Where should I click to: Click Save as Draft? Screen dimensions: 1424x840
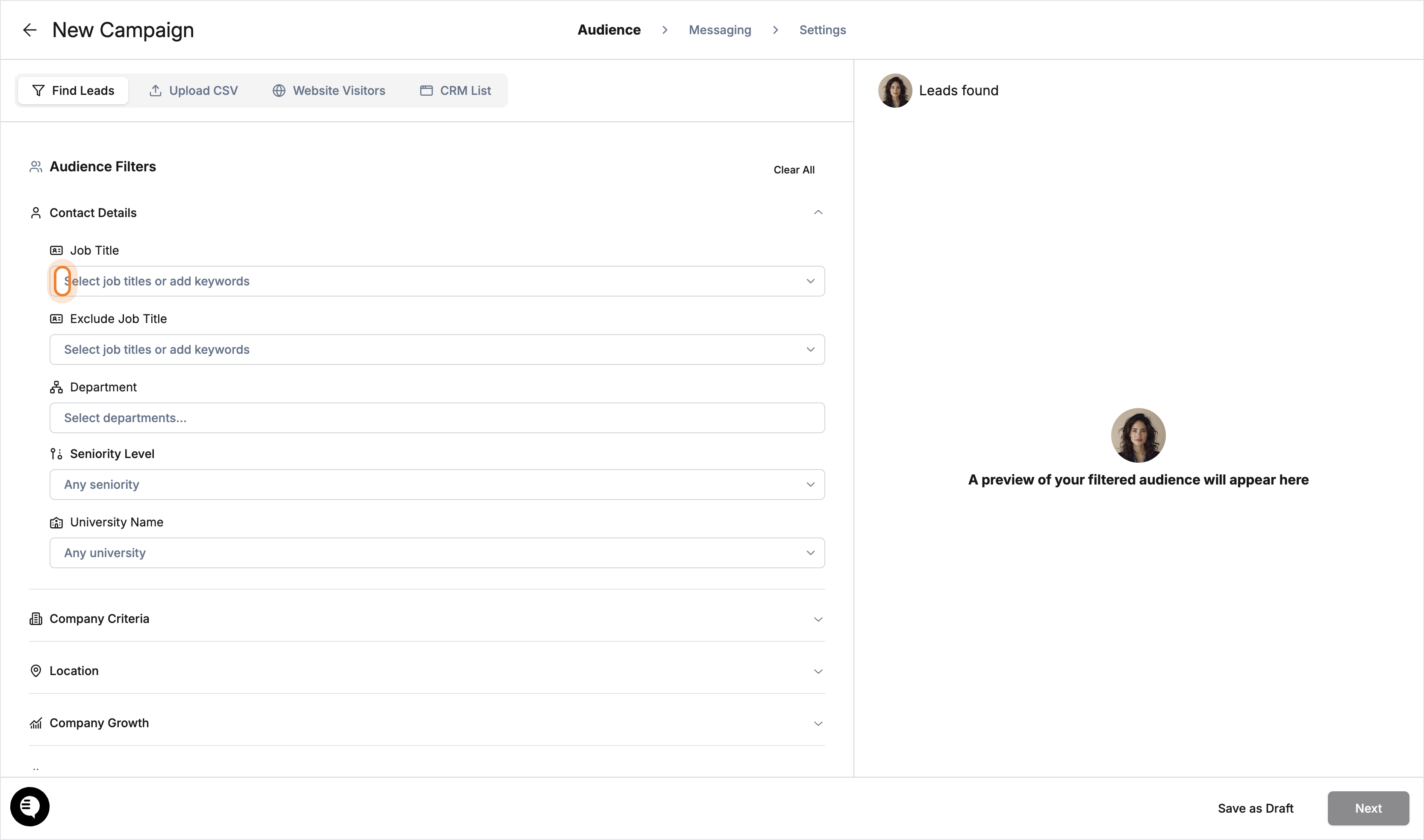click(1255, 808)
